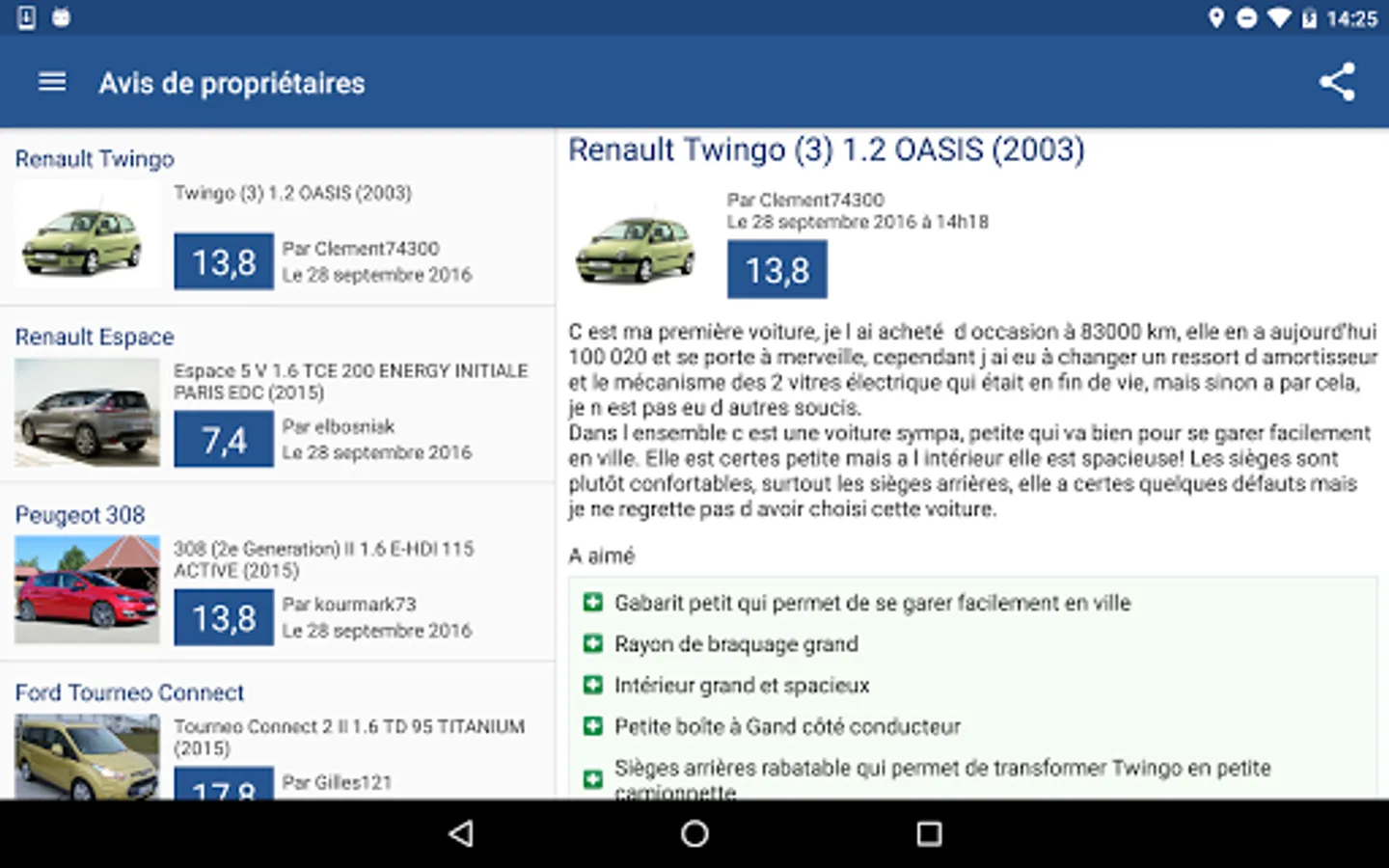Viewport: 1389px width, 868px height.
Task: Select red Peugeot 308 thumbnail
Action: point(87,590)
